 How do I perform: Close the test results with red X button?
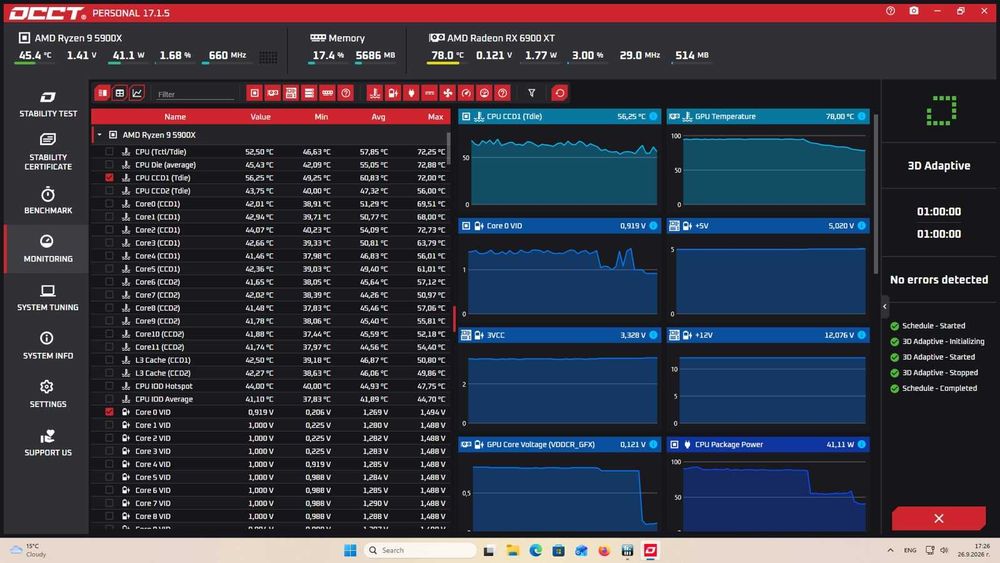point(938,518)
